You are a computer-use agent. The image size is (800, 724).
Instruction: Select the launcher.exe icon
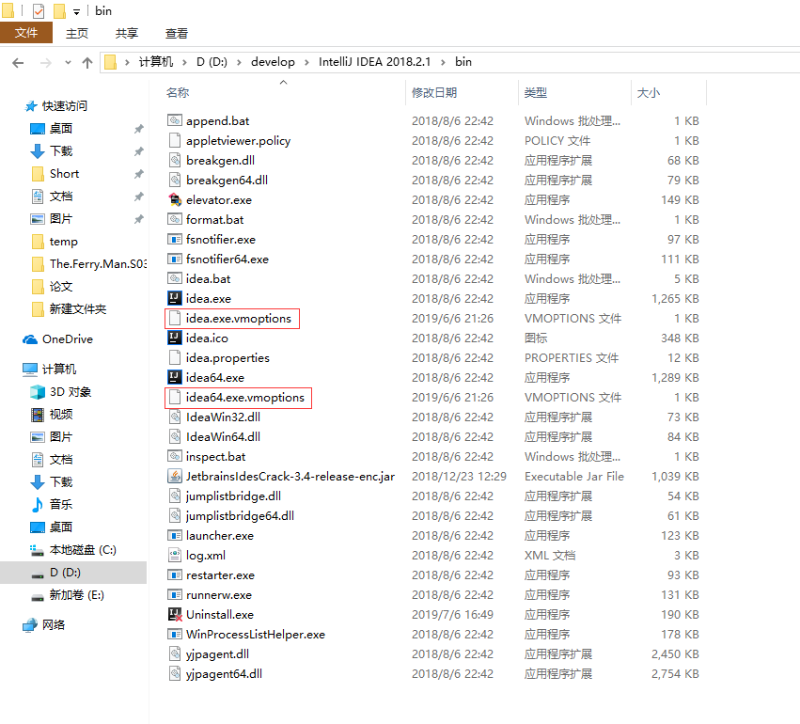click(x=174, y=535)
